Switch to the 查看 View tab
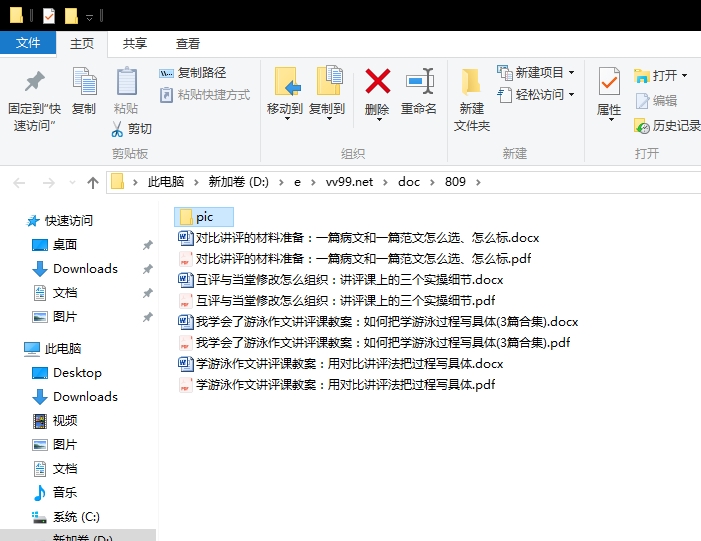The height and width of the screenshot is (541, 701). click(187, 43)
